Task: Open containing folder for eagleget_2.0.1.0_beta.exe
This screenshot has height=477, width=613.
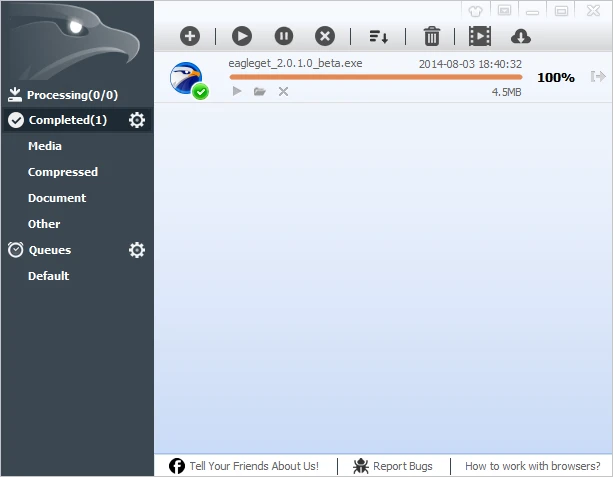Action: click(x=260, y=91)
